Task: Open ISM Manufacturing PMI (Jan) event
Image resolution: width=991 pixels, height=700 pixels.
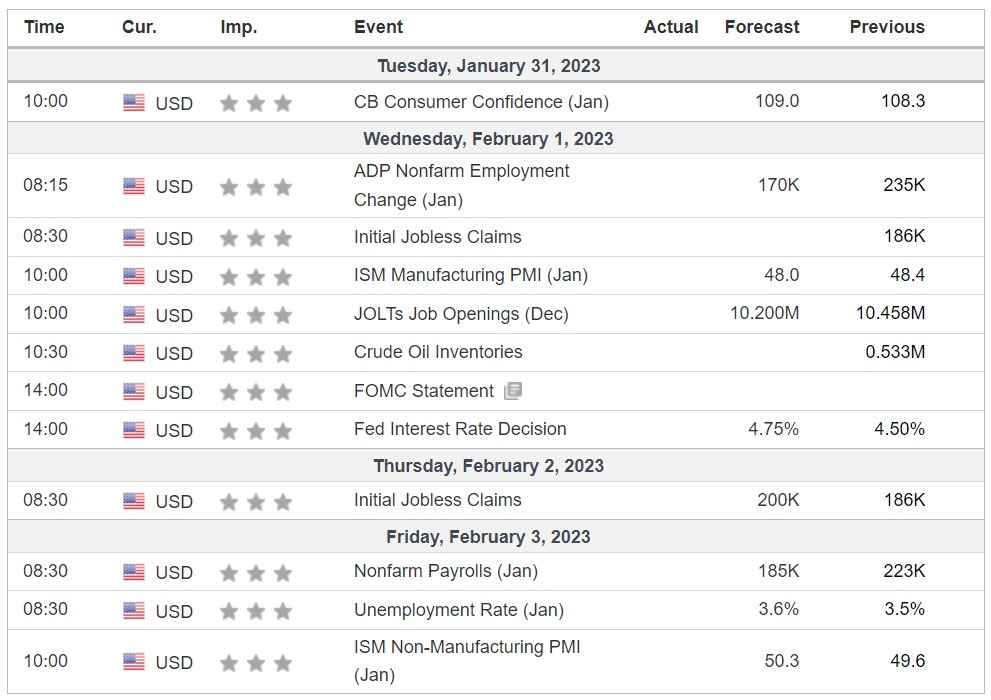Action: click(471, 275)
